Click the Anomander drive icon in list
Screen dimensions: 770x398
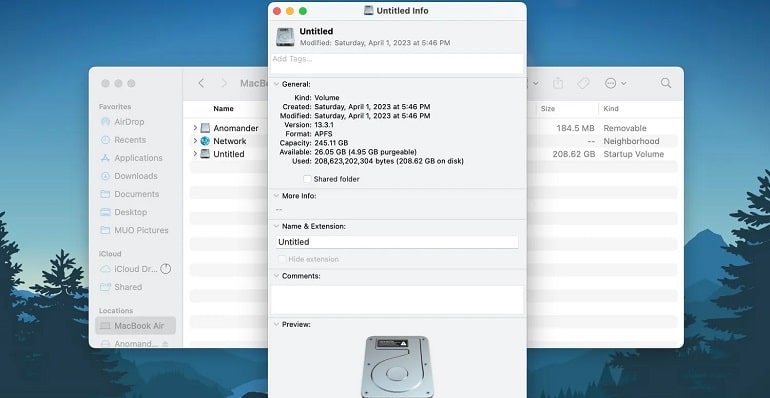coord(205,128)
